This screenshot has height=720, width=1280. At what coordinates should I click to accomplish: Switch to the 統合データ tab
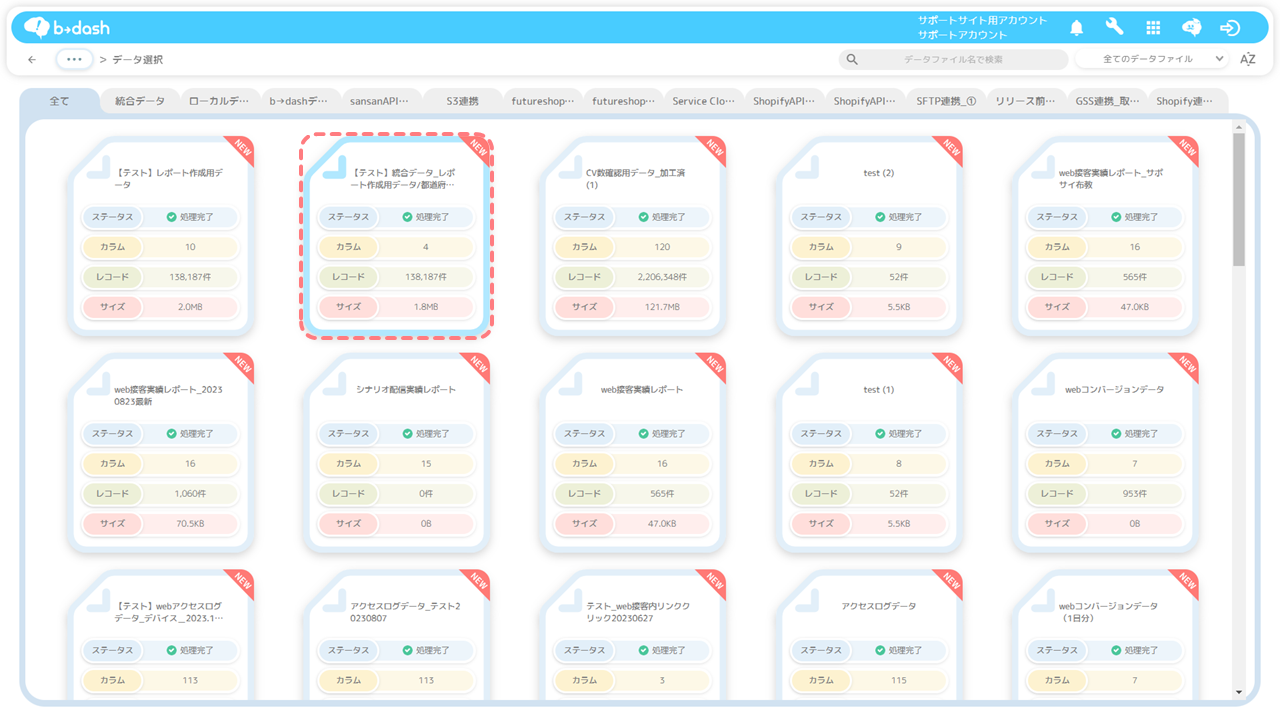(x=140, y=101)
